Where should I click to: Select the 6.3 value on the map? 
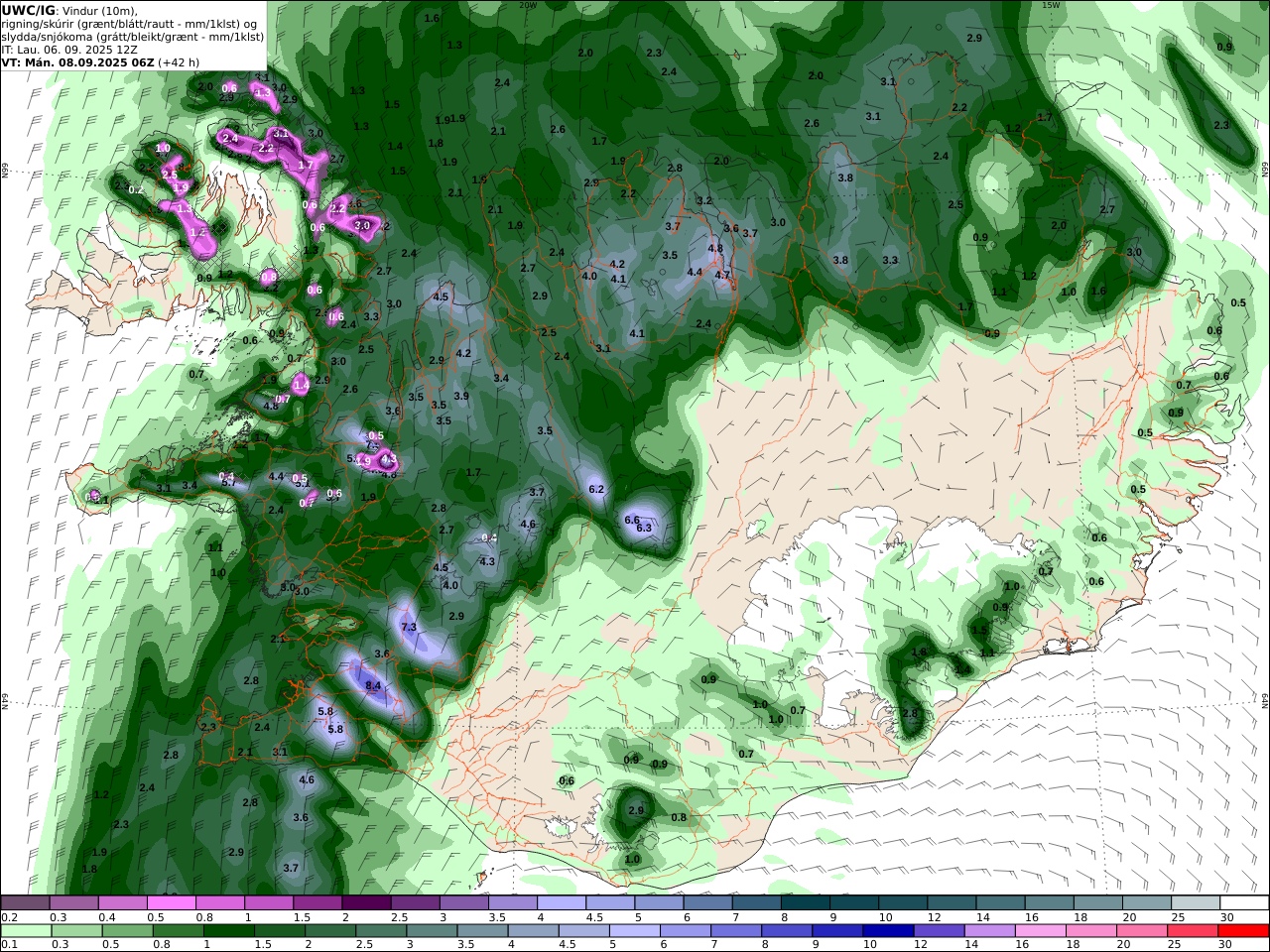pos(644,529)
